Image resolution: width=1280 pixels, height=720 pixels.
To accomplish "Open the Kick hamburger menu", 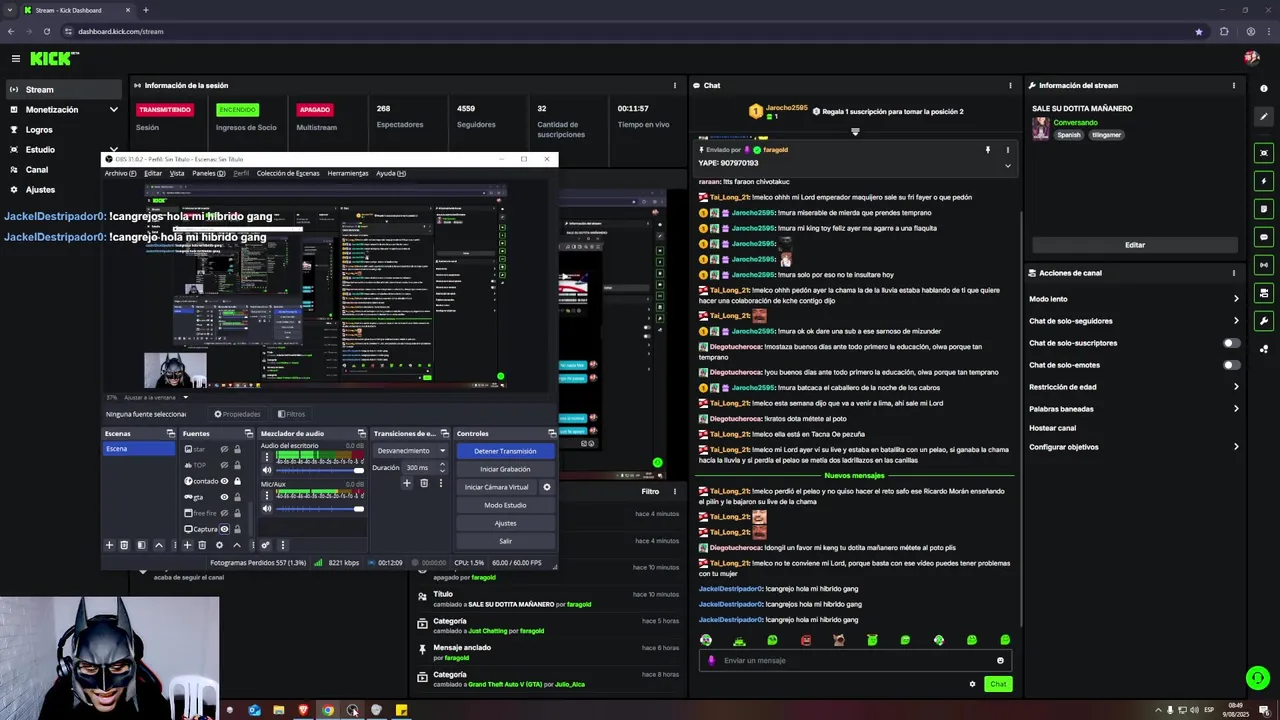I will [x=15, y=59].
